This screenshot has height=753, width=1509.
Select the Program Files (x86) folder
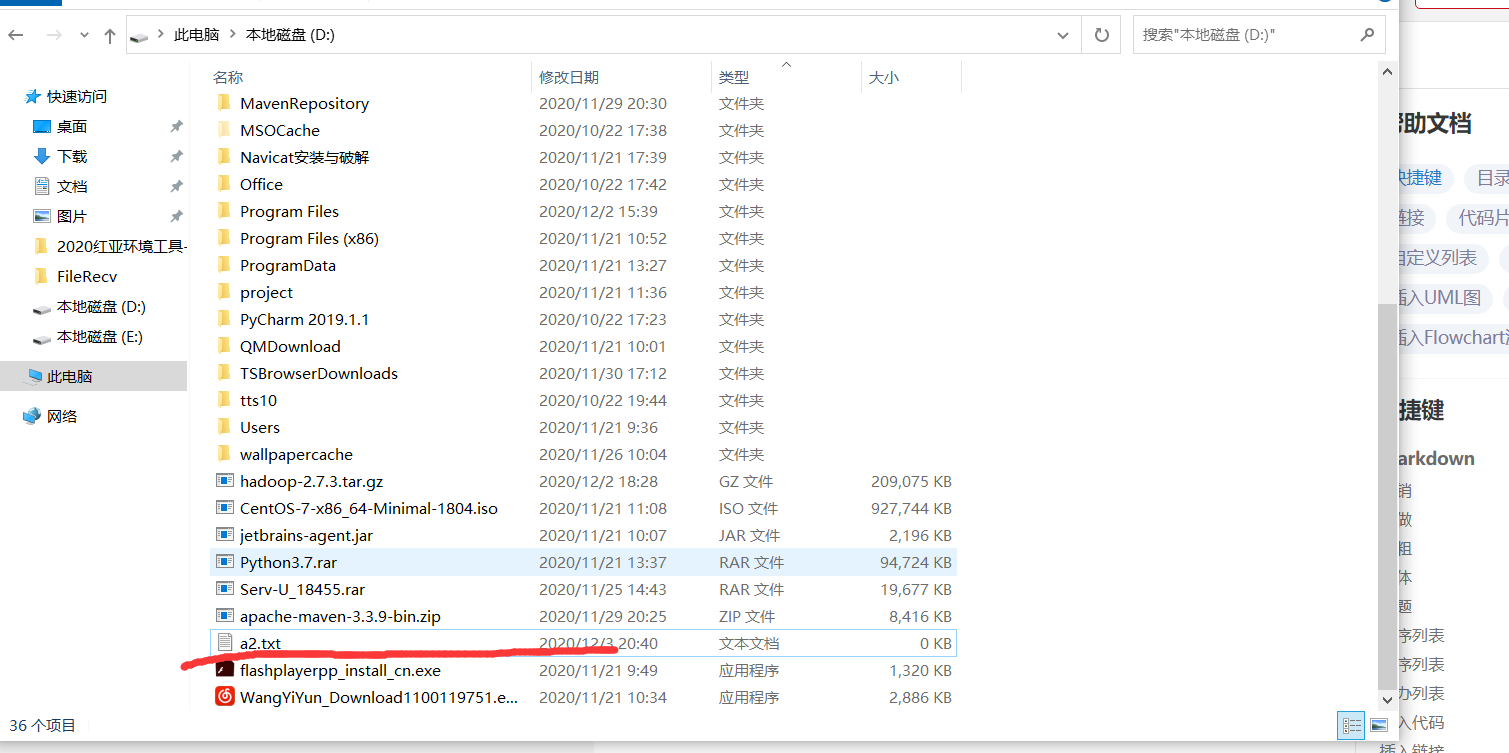point(309,238)
